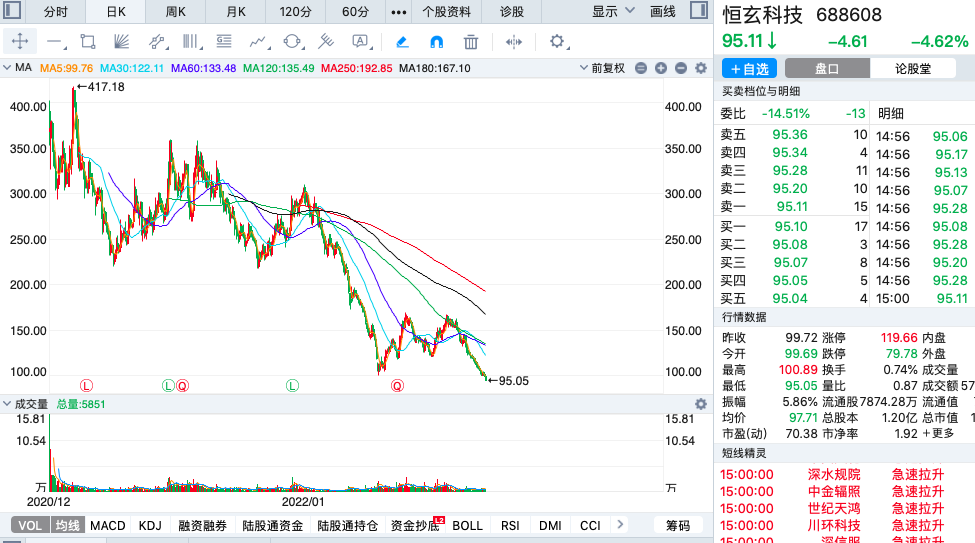Select the circle cycle drawing tool

(x=292, y=42)
